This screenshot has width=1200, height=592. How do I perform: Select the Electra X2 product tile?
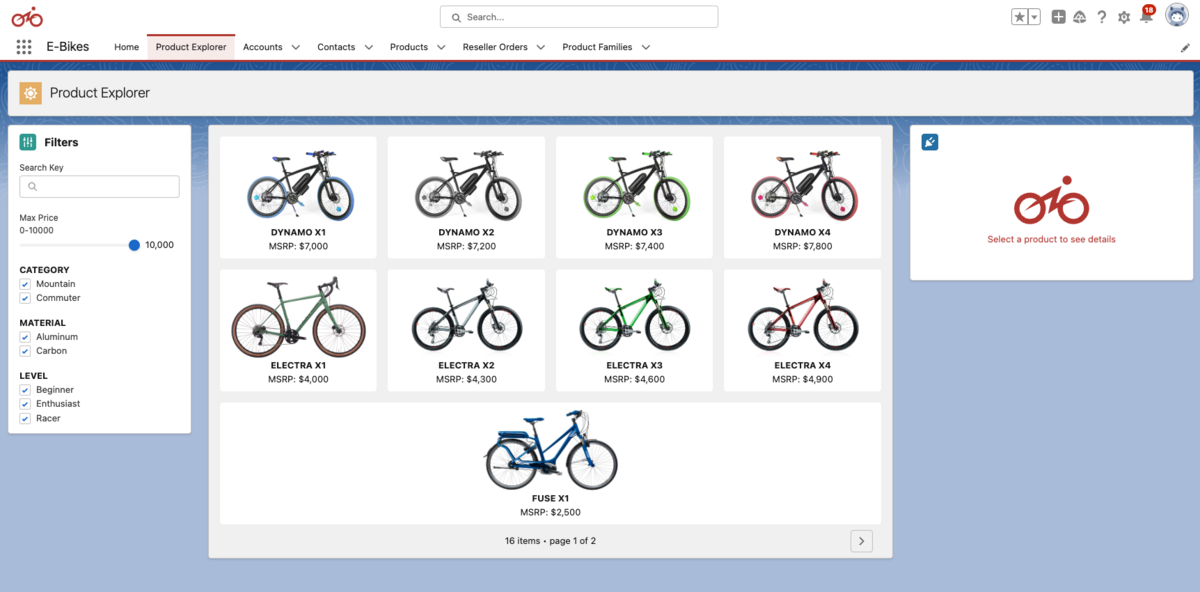tap(466, 330)
